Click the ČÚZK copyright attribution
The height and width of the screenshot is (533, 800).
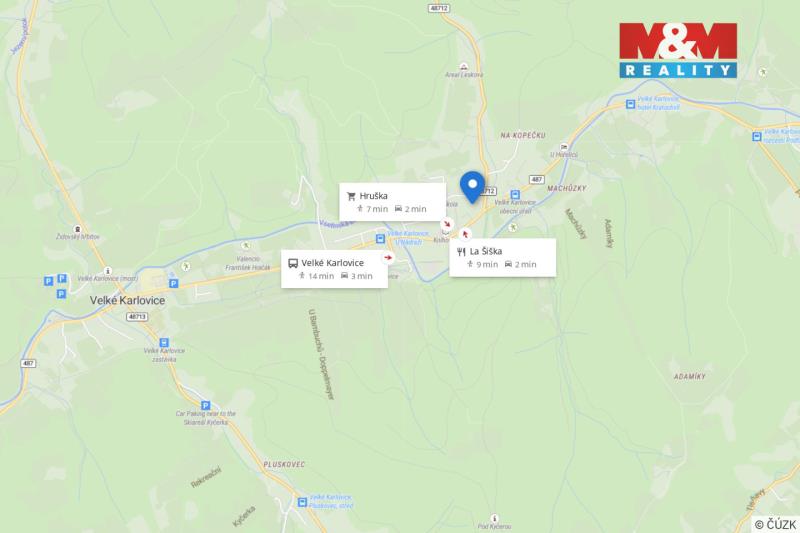(775, 524)
